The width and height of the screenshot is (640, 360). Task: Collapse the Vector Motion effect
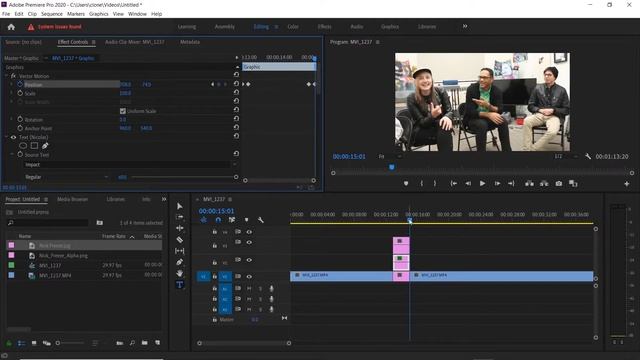point(6,76)
